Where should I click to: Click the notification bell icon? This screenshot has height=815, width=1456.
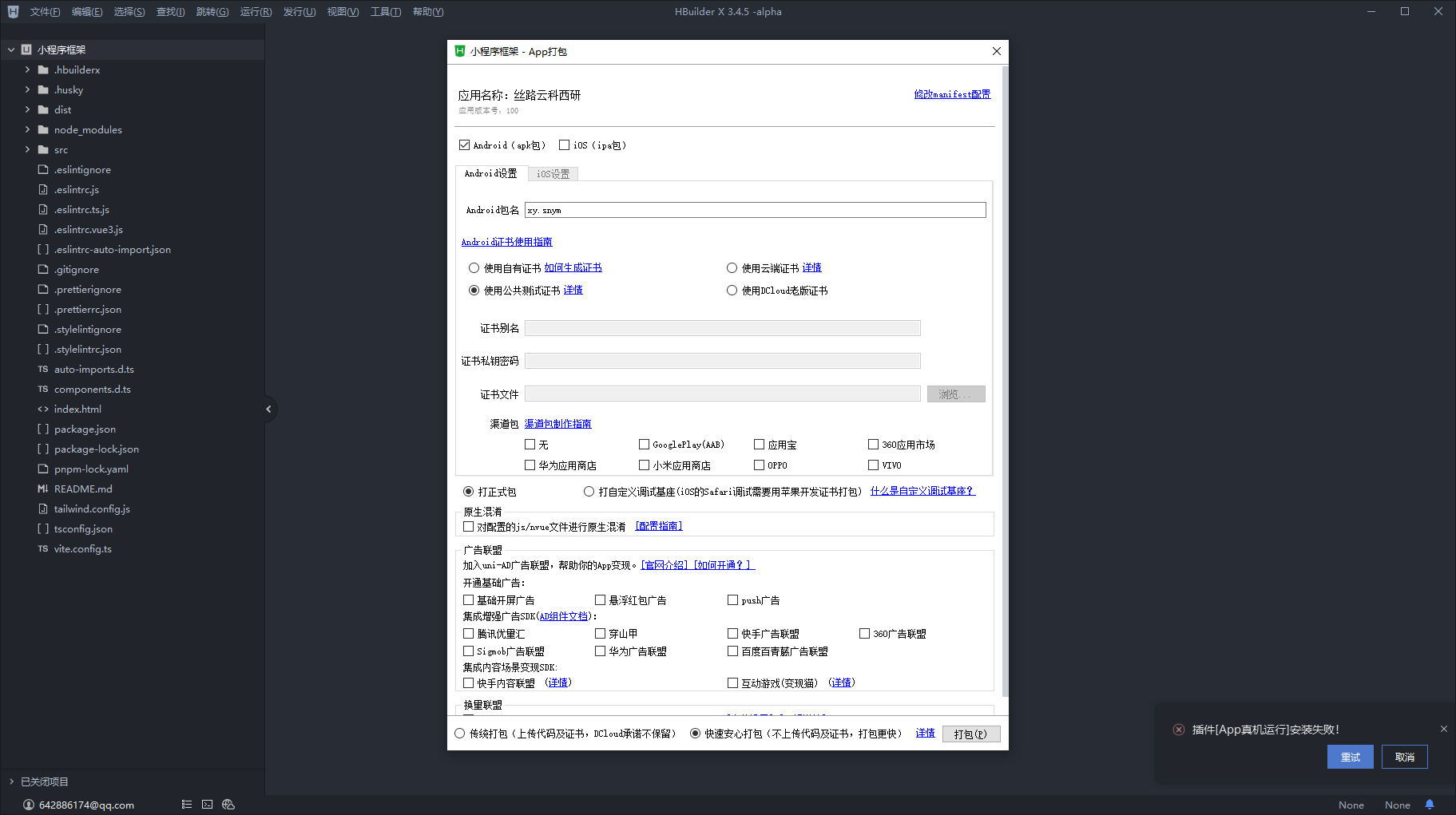(x=1430, y=805)
